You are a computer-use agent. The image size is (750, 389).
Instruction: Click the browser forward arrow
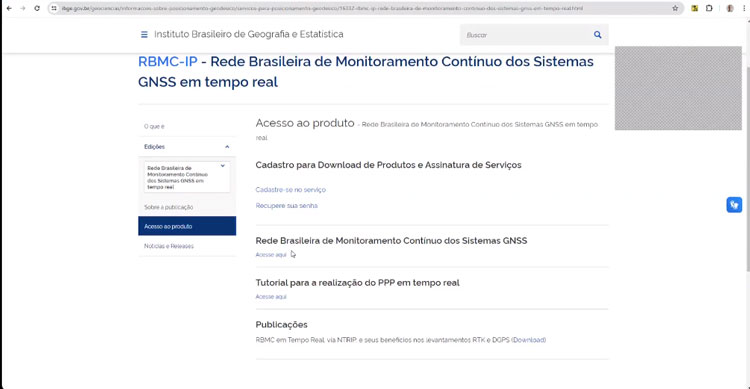(x=22, y=8)
